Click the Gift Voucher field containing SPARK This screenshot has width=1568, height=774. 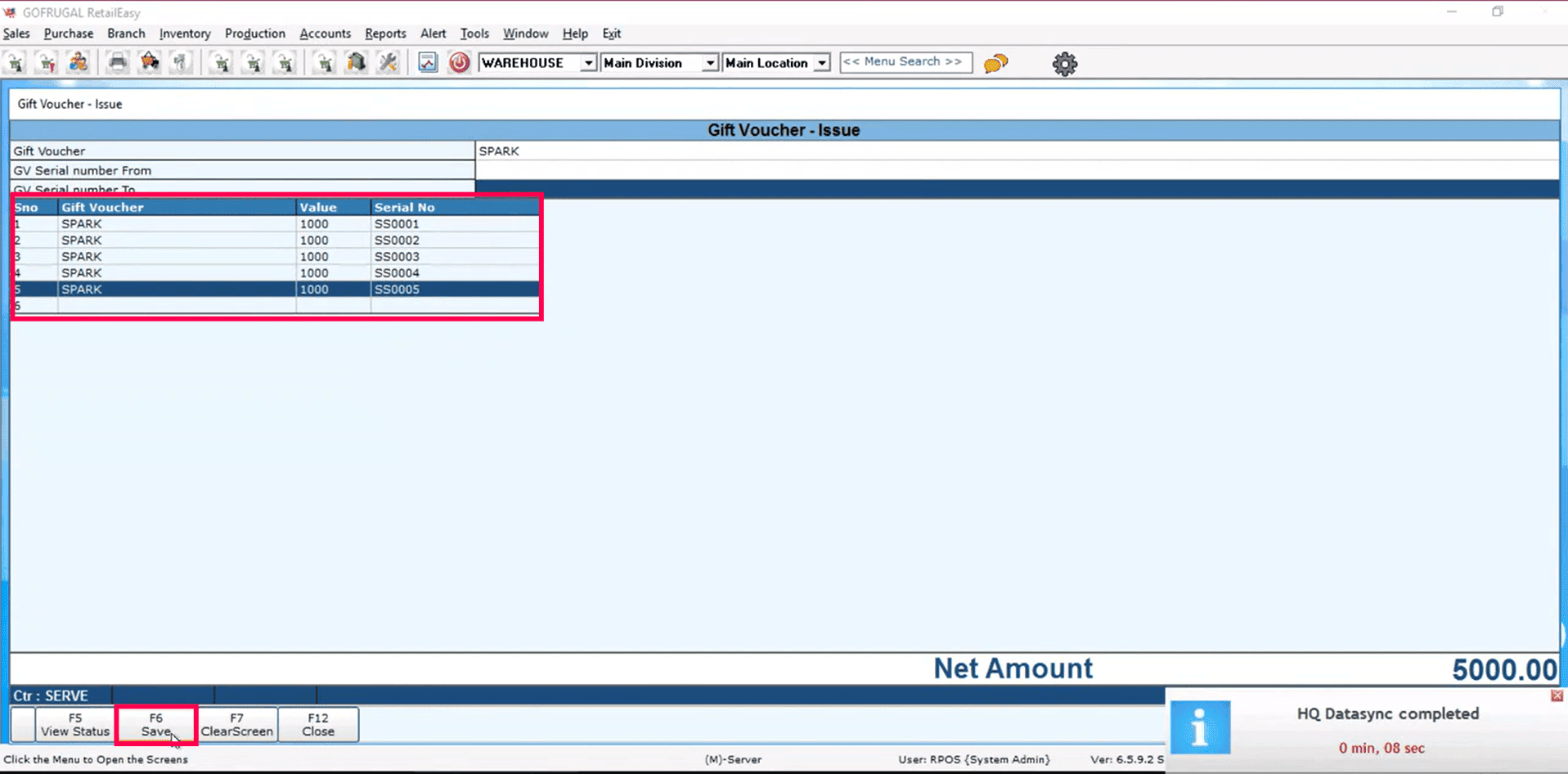coord(1017,151)
